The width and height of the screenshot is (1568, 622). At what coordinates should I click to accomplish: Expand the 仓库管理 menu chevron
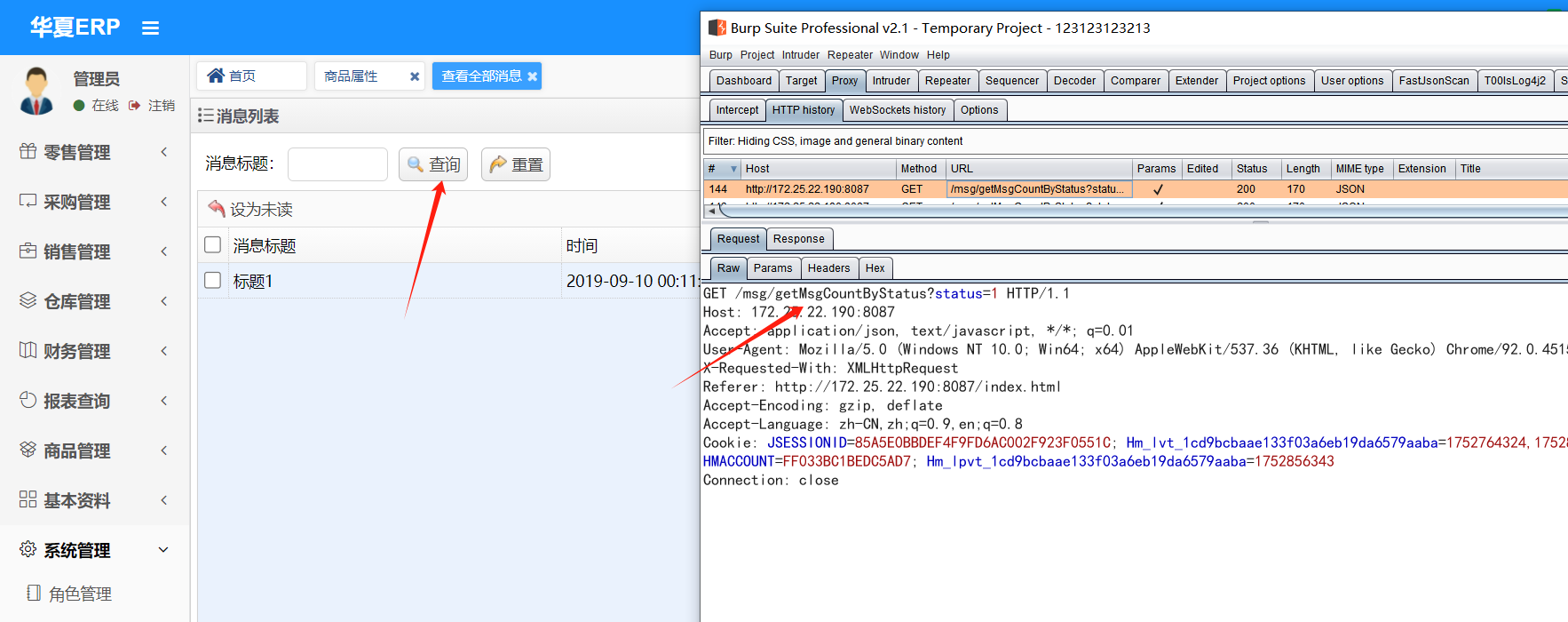(x=164, y=301)
